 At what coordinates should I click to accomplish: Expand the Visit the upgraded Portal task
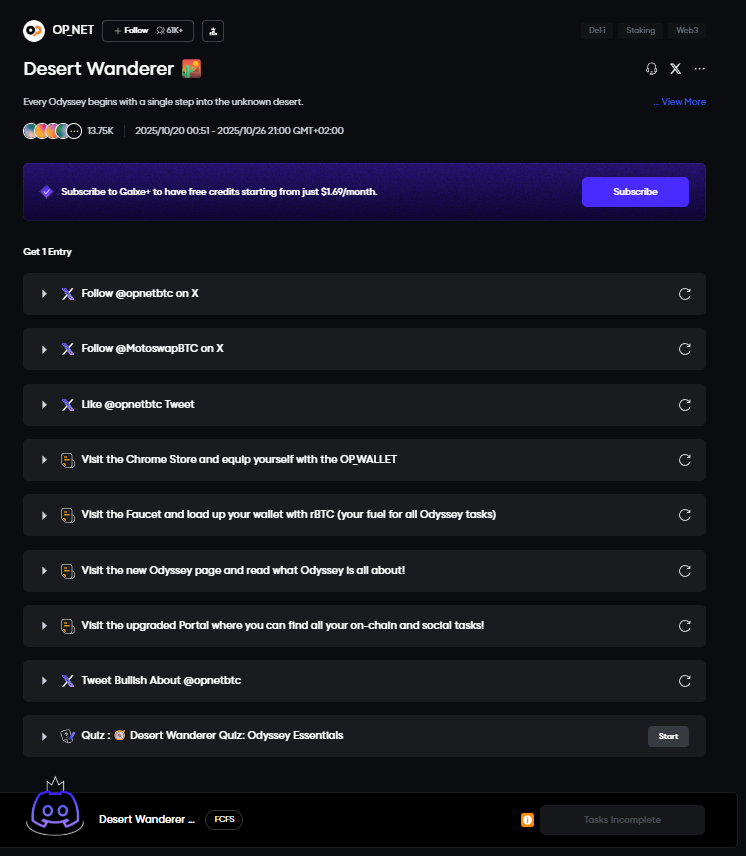coord(45,626)
